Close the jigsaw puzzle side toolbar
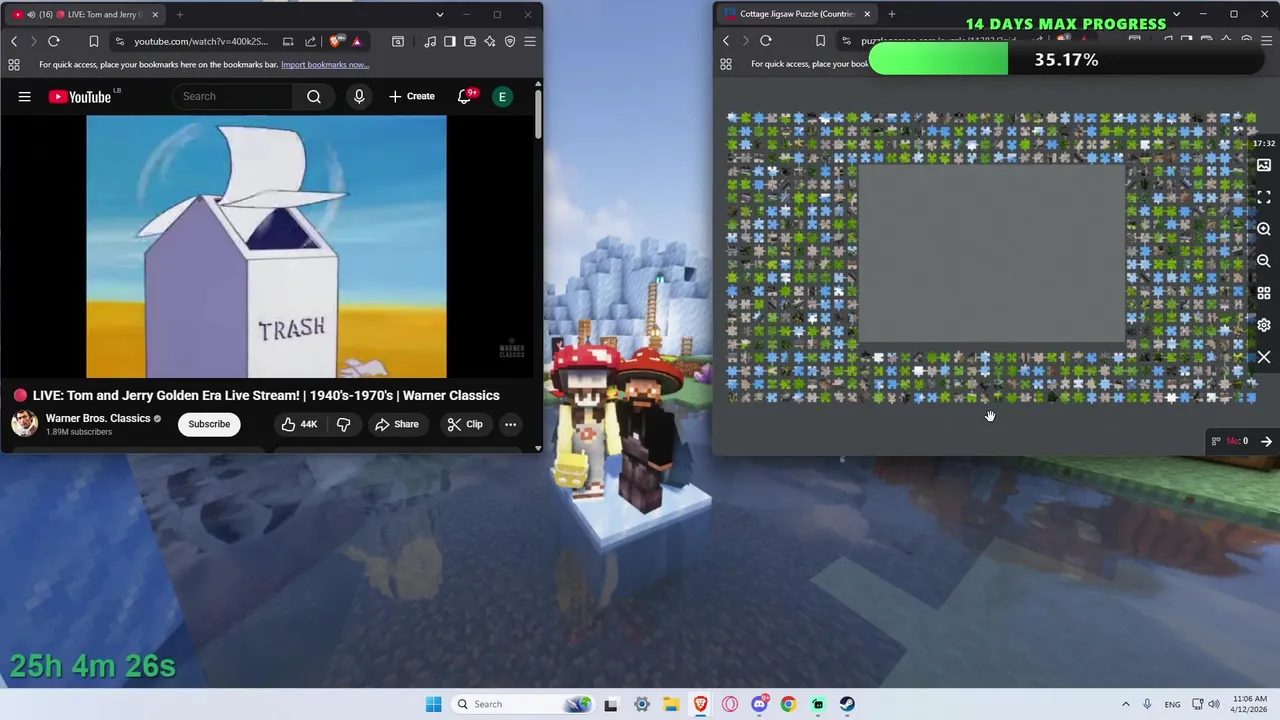This screenshot has width=1280, height=720. 1264,357
